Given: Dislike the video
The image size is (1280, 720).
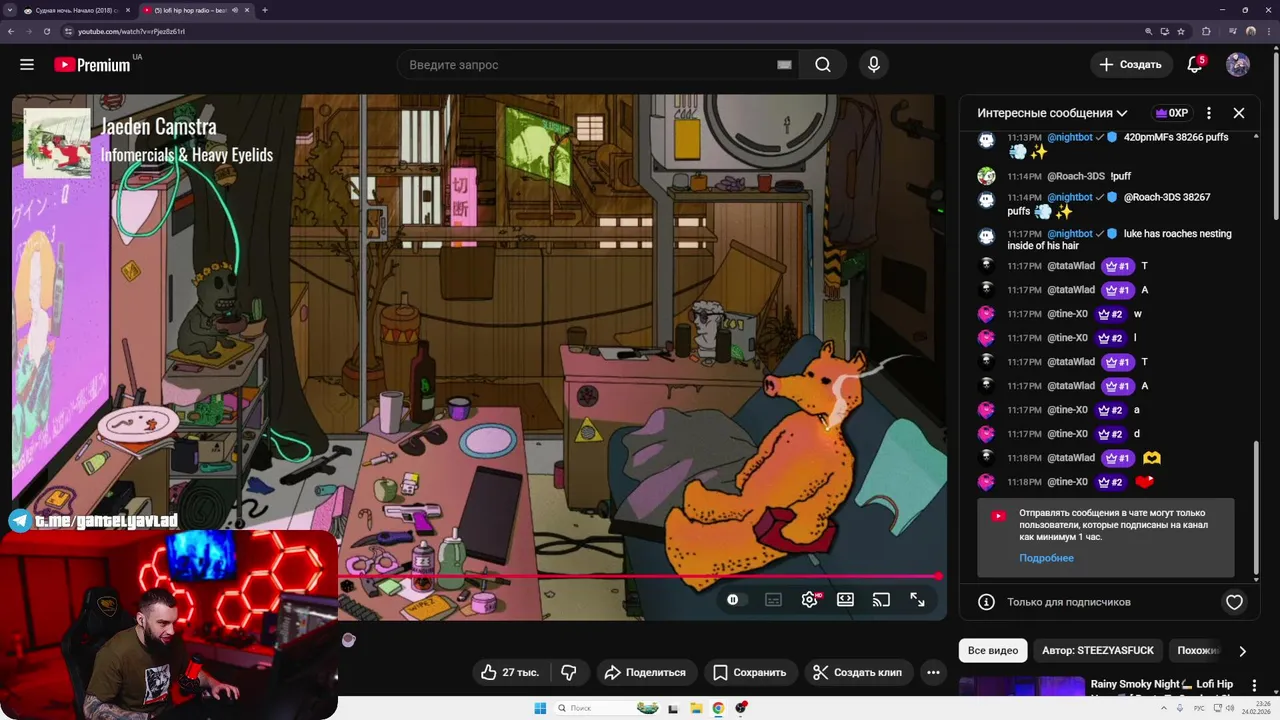Looking at the screenshot, I should (569, 673).
